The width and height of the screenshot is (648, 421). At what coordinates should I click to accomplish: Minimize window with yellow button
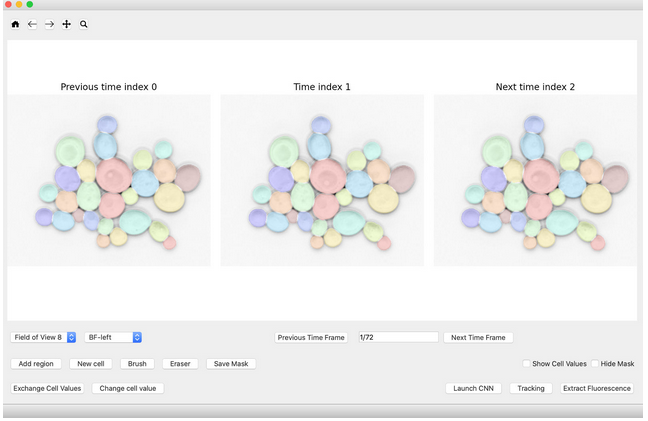pos(19,4)
